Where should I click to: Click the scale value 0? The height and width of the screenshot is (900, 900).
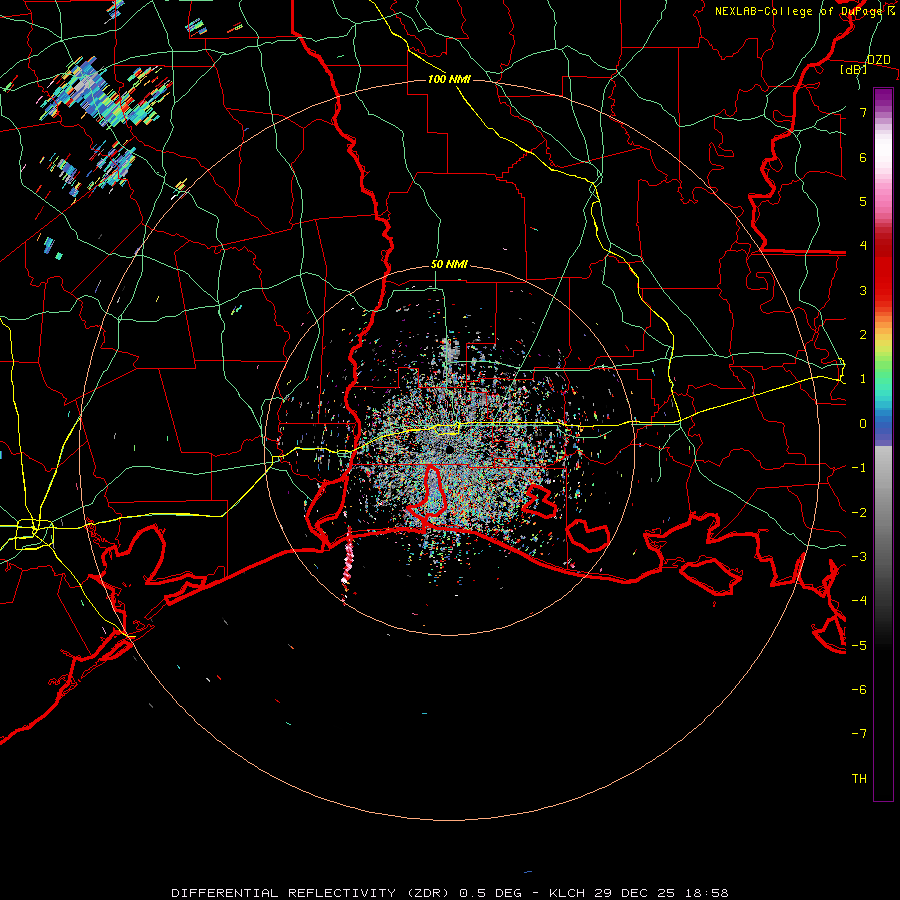pos(863,424)
